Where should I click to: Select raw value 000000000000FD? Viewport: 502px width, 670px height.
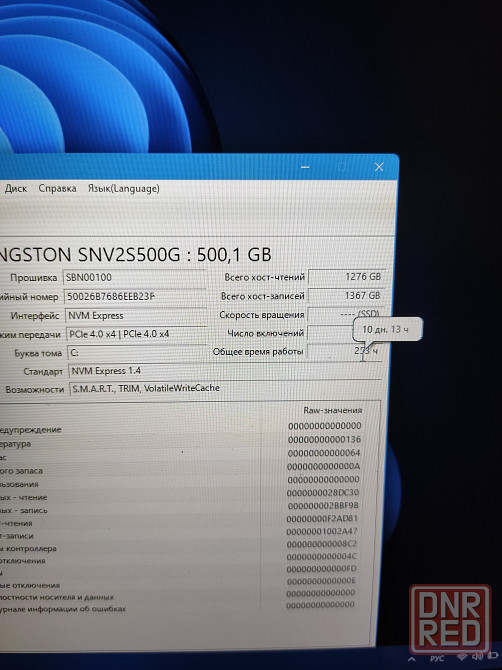click(x=321, y=569)
